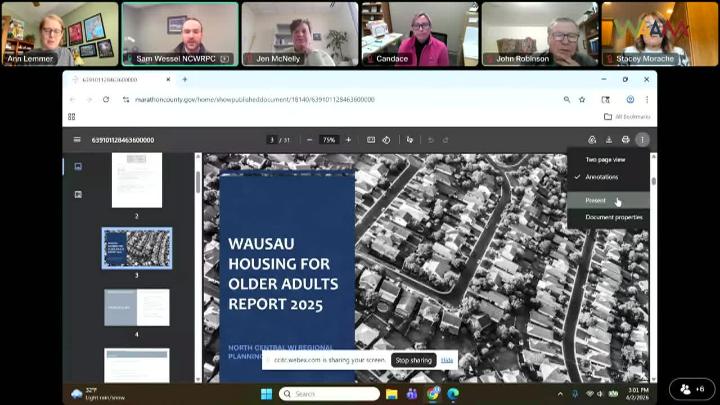Select Ann Lemmer's video tile

[60, 34]
